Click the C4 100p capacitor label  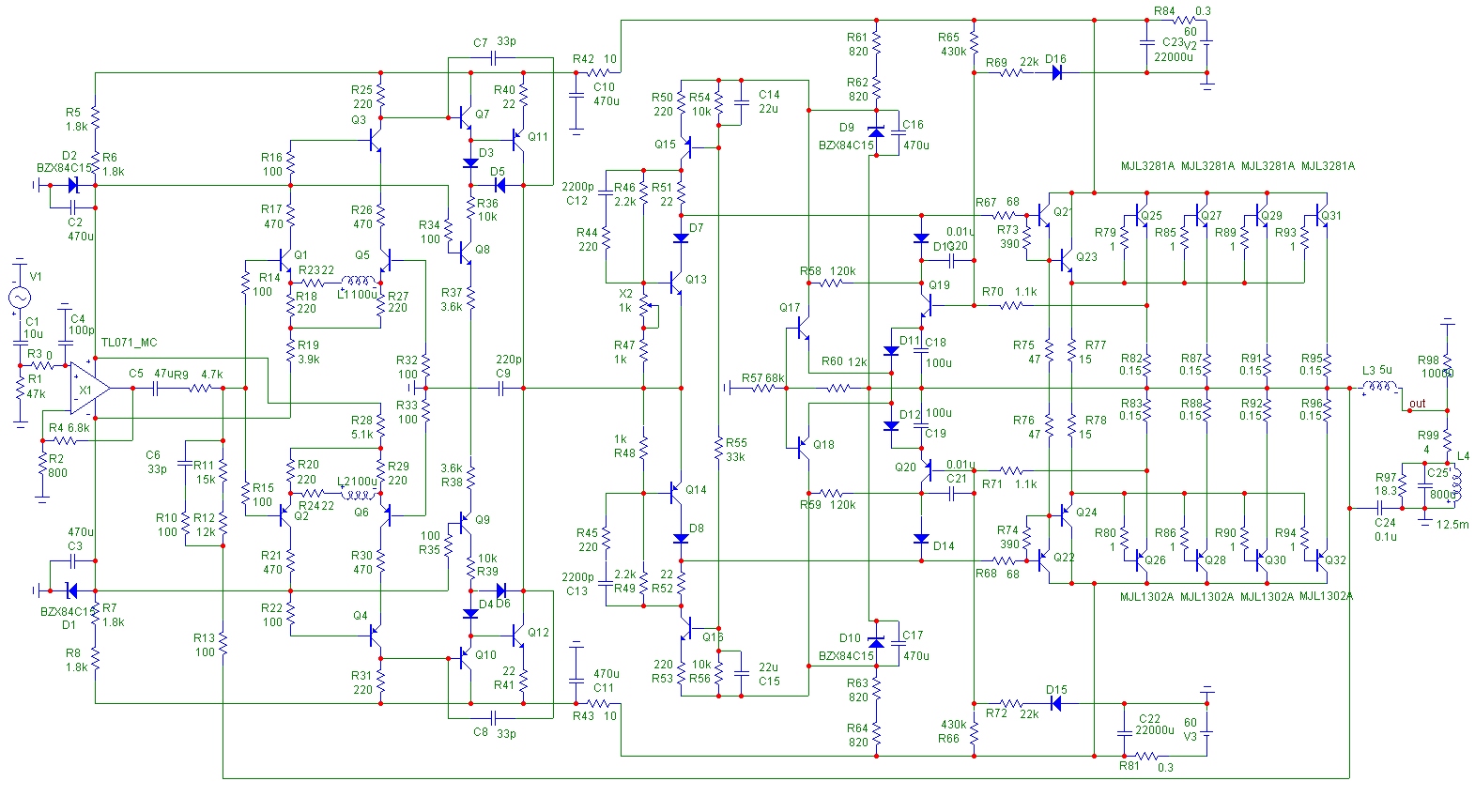coord(82,325)
